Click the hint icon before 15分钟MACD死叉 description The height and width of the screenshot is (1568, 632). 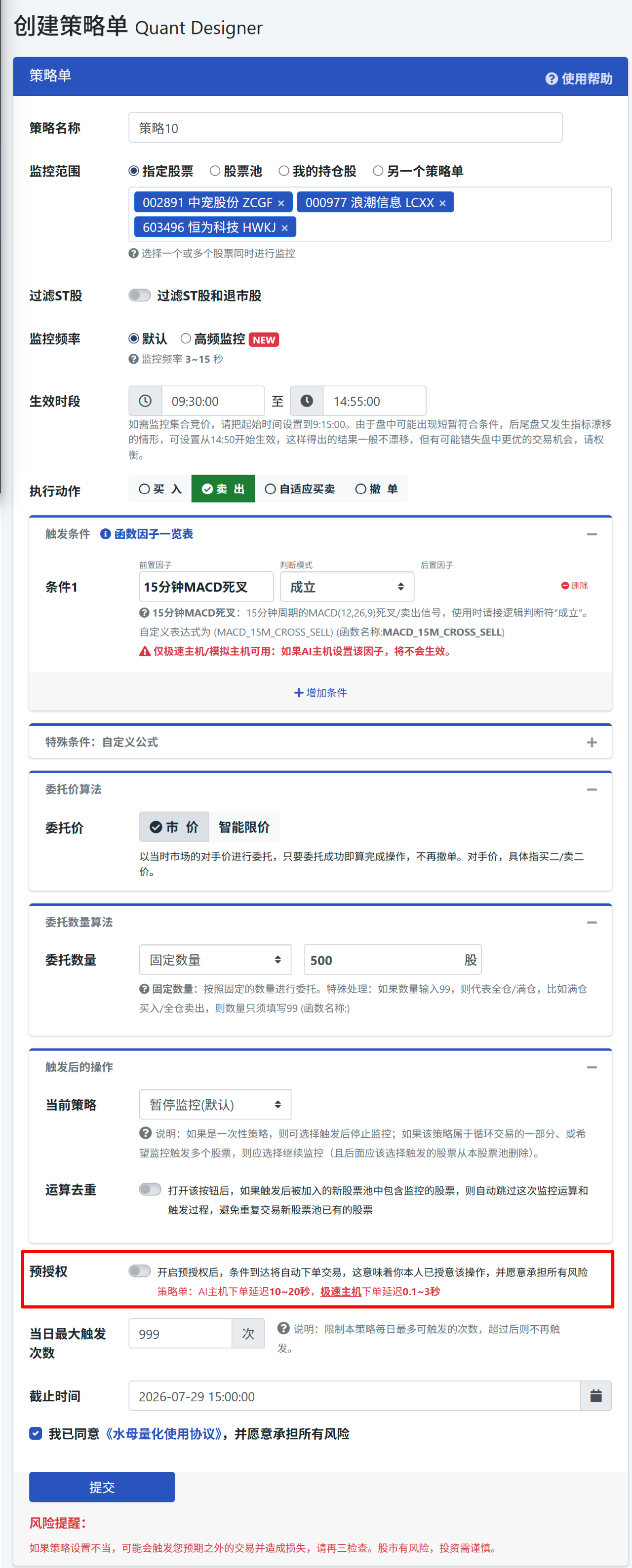144,613
